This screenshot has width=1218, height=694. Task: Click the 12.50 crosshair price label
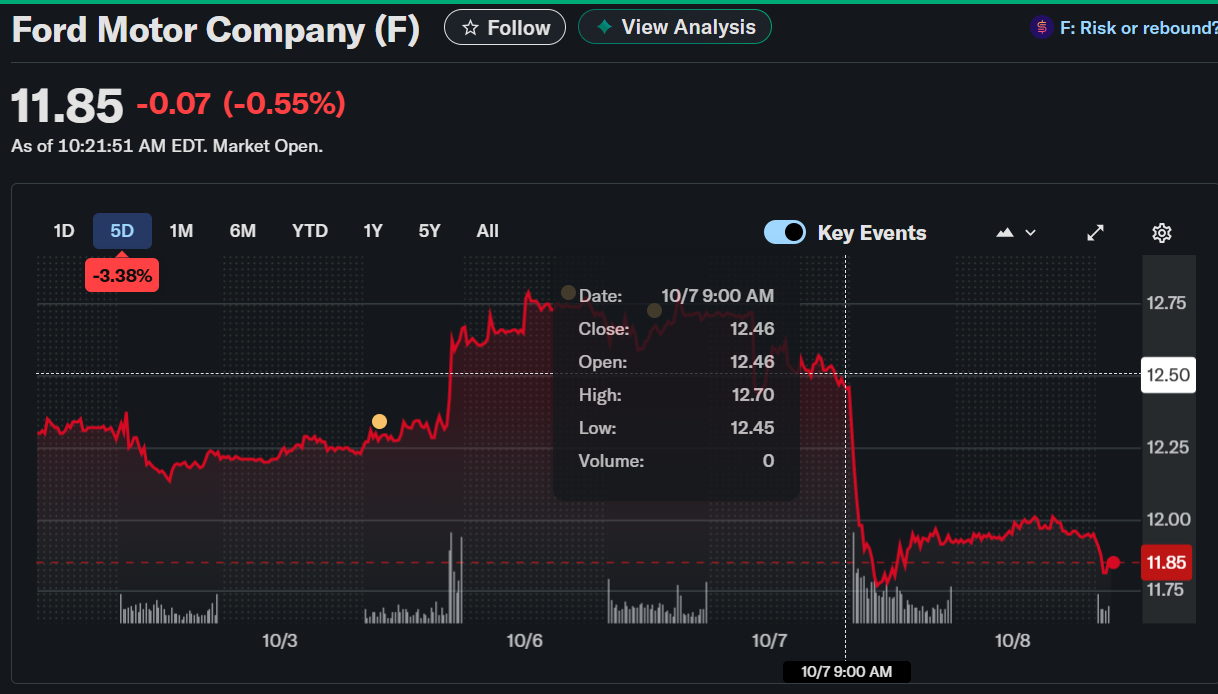pyautogui.click(x=1168, y=375)
